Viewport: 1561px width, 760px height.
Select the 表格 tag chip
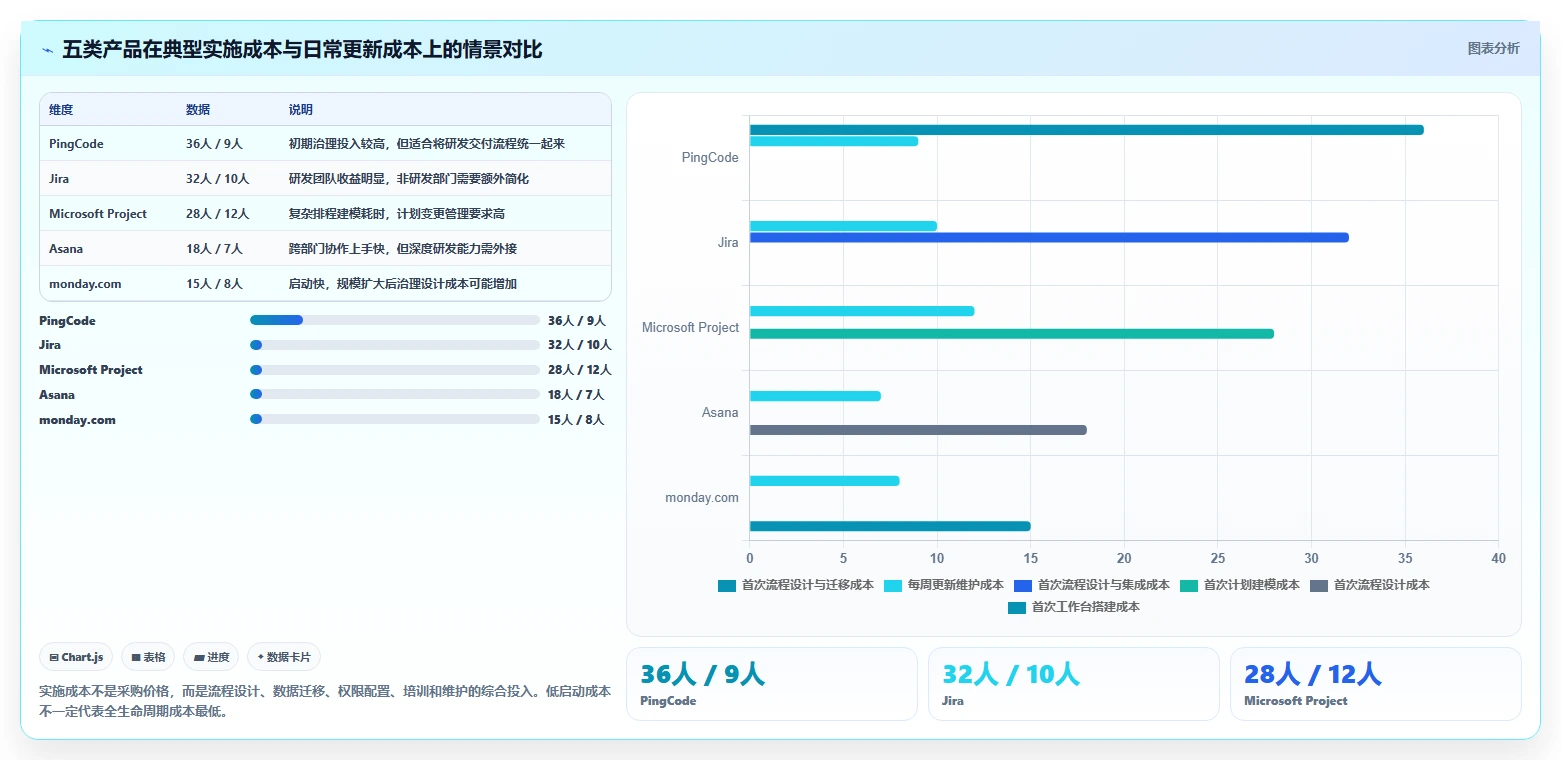coord(148,657)
